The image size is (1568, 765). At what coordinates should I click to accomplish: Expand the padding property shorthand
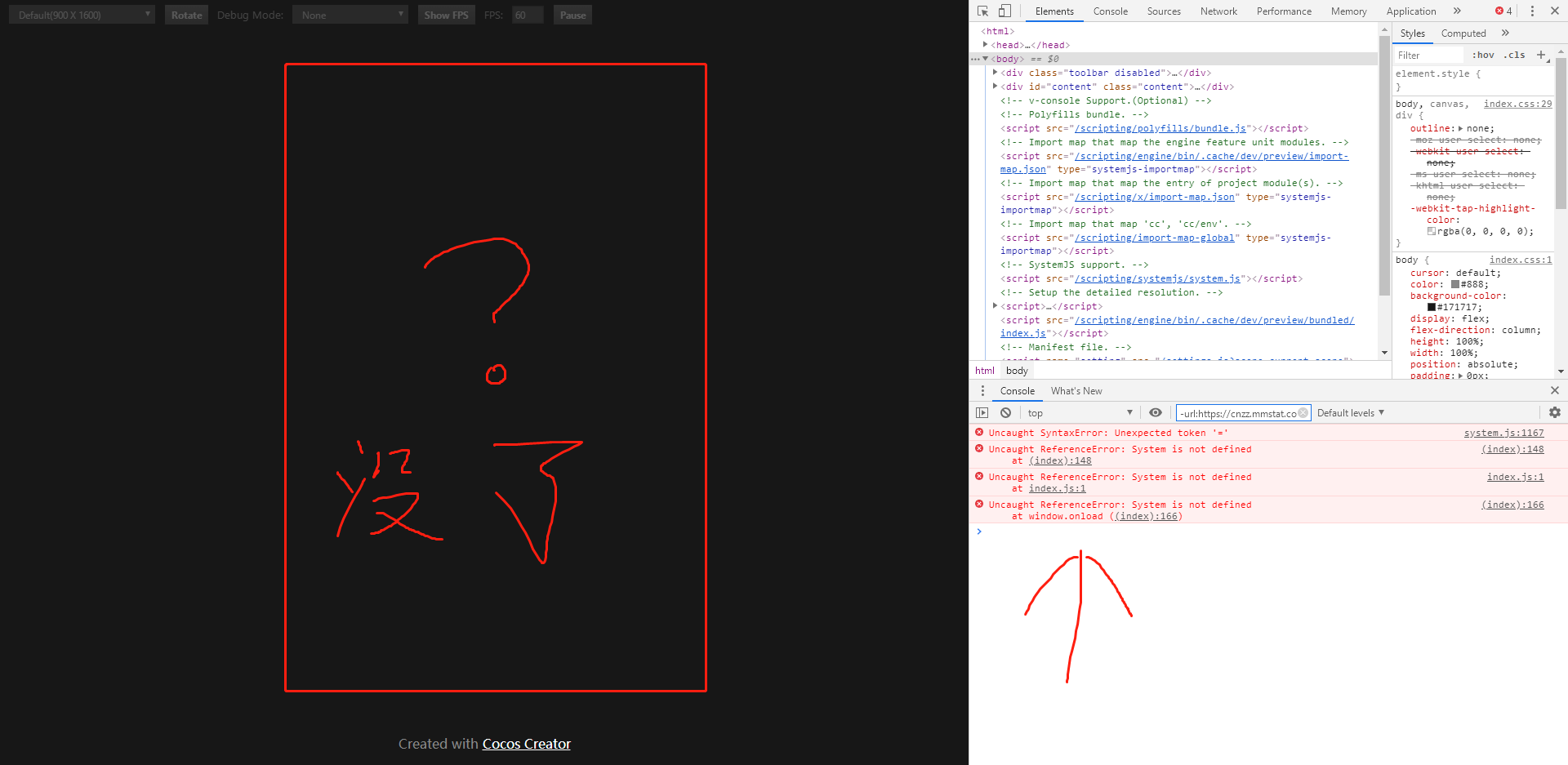pos(1461,376)
